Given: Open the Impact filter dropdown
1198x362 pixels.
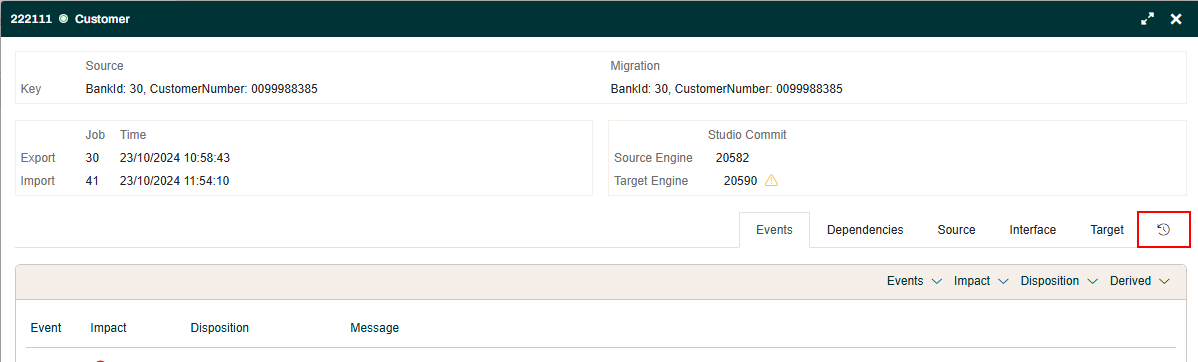Looking at the screenshot, I should (981, 281).
